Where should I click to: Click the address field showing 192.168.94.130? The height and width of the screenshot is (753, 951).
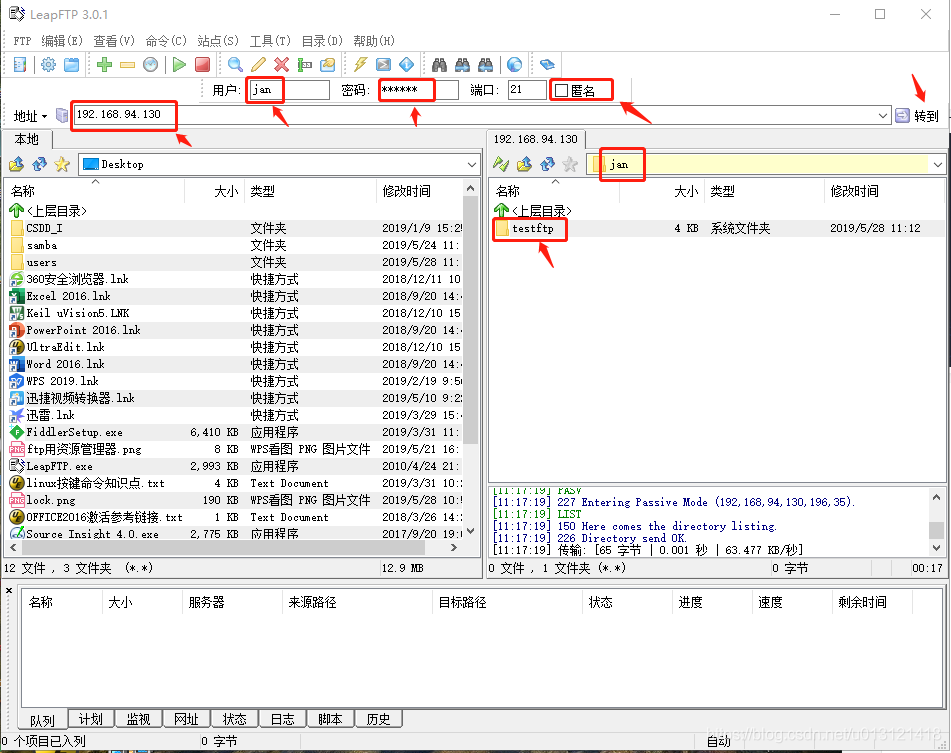pyautogui.click(x=482, y=115)
